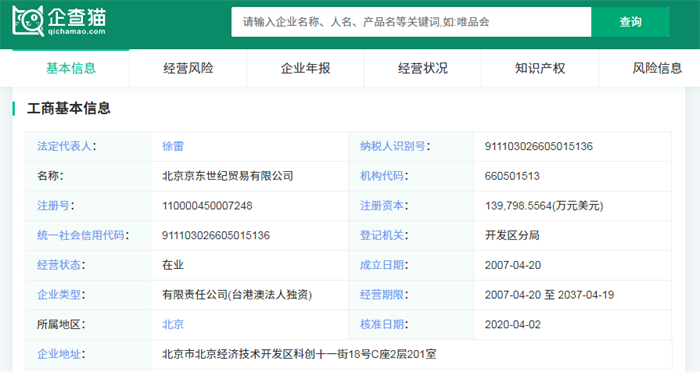
Task: Click the 企查猫 cat logo icon
Action: tap(28, 21)
